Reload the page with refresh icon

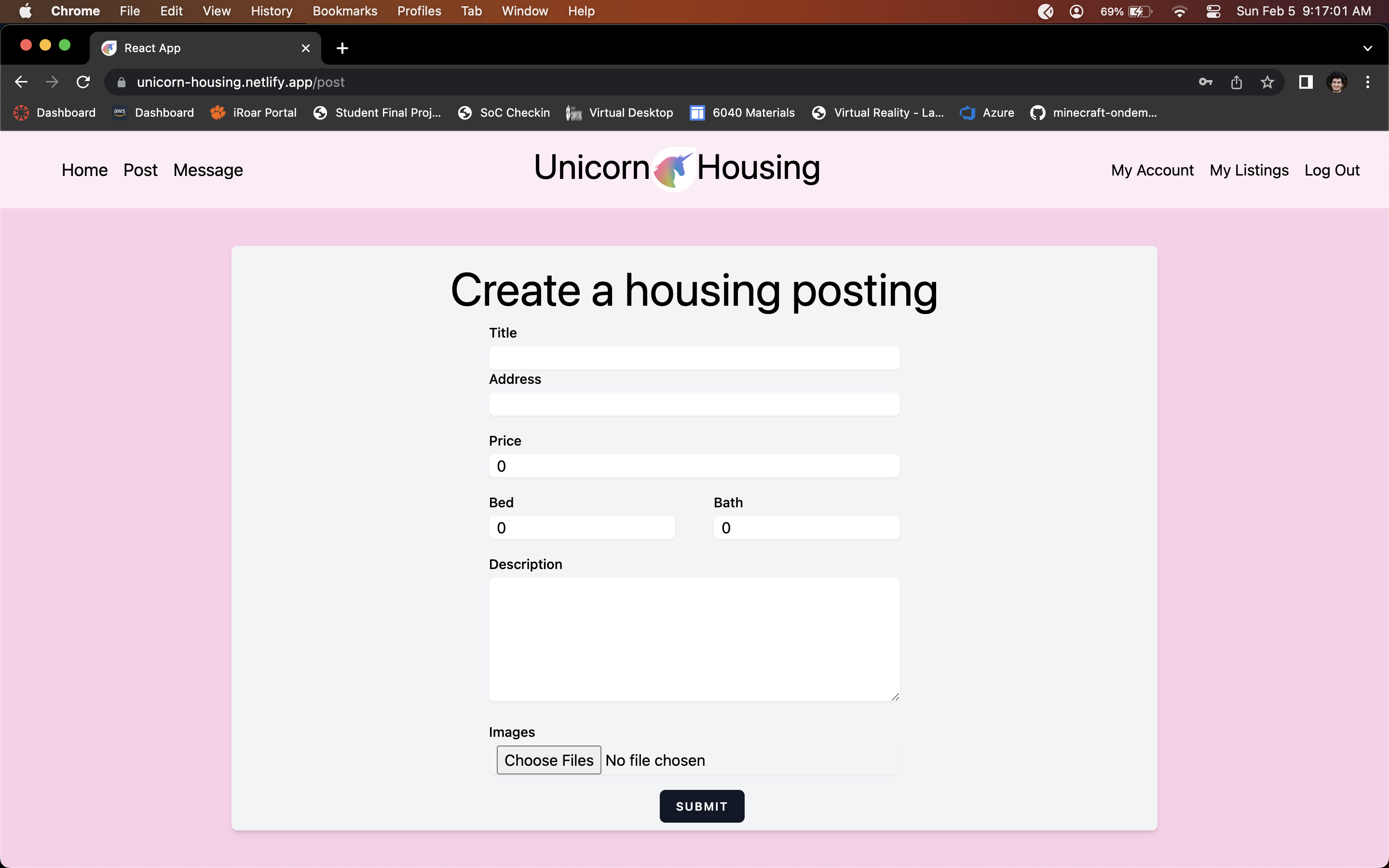click(83, 82)
